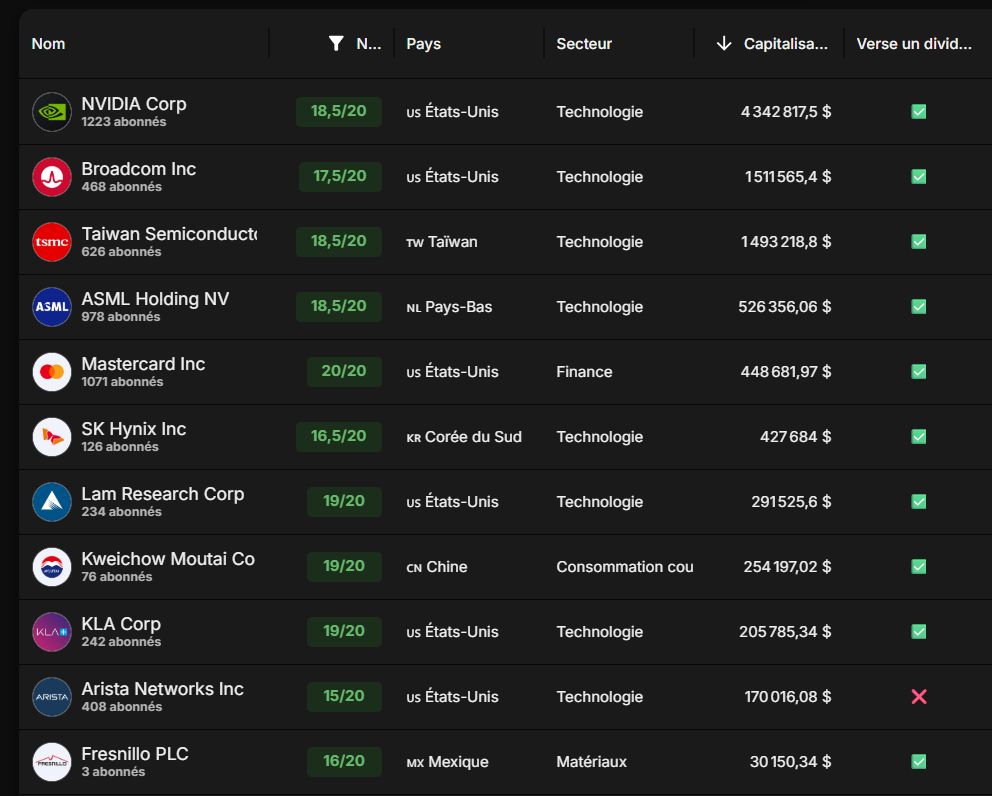This screenshot has width=992, height=796.
Task: Click the 19/20 score badge for Lam Research
Action: (344, 502)
